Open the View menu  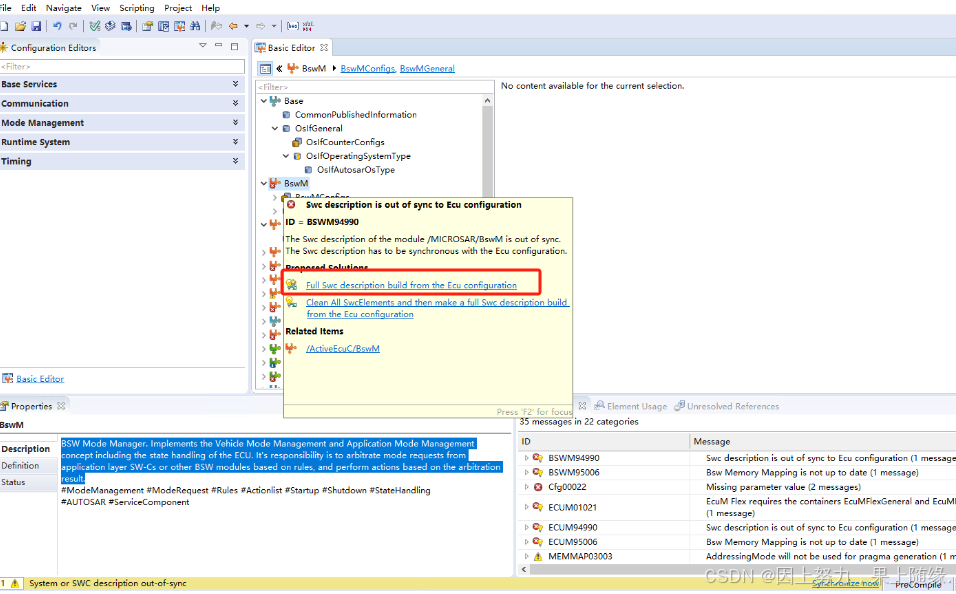pos(100,8)
